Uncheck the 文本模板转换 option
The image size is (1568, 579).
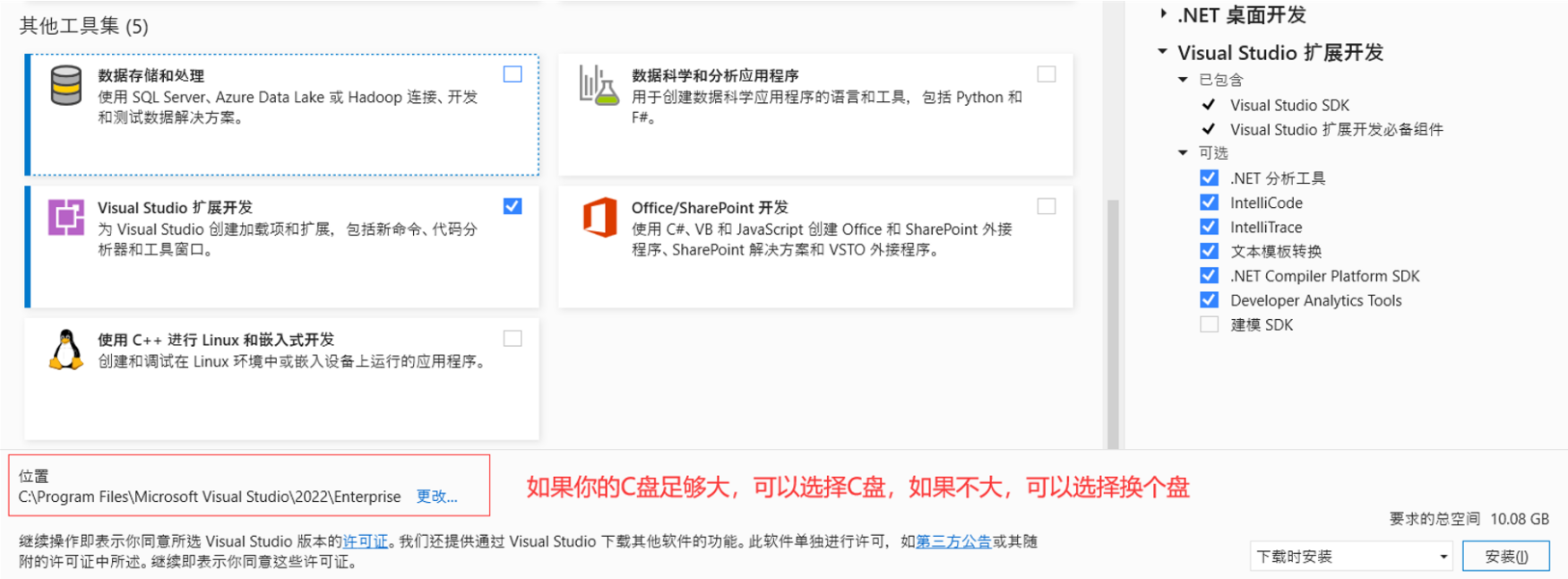[x=1209, y=251]
